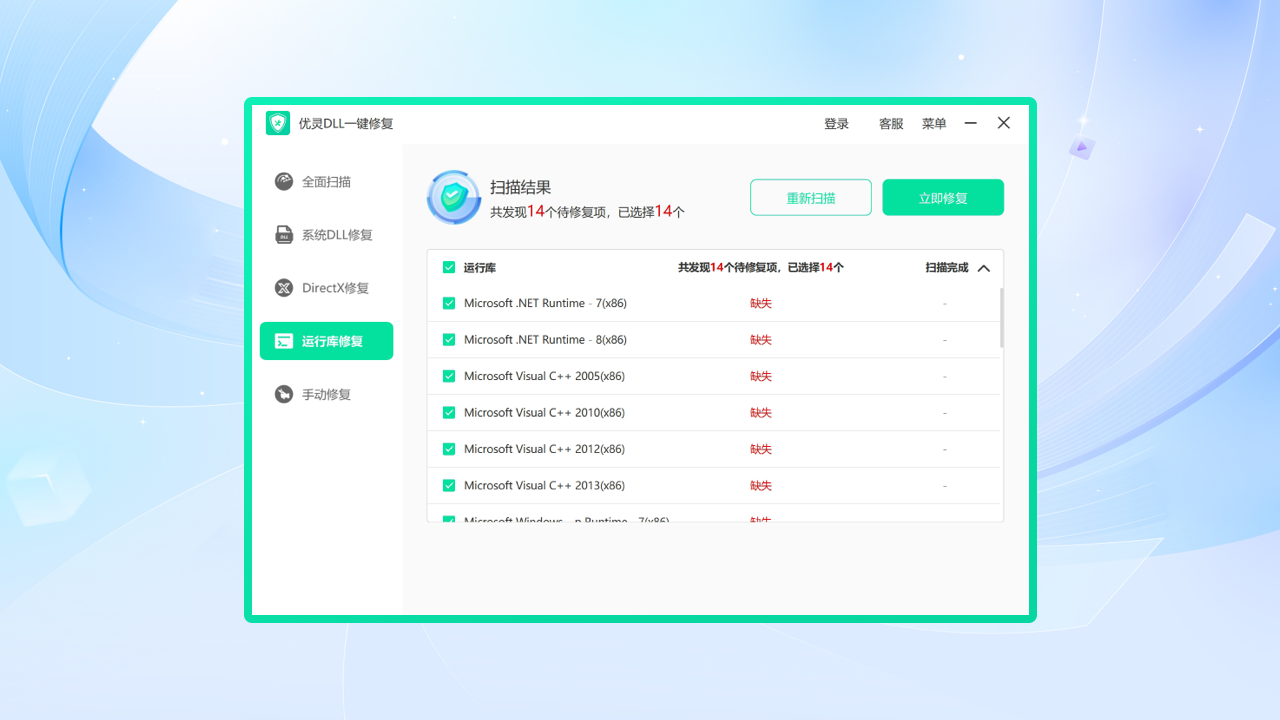1280x720 pixels.
Task: Start repair with 立即修复 button
Action: click(942, 197)
